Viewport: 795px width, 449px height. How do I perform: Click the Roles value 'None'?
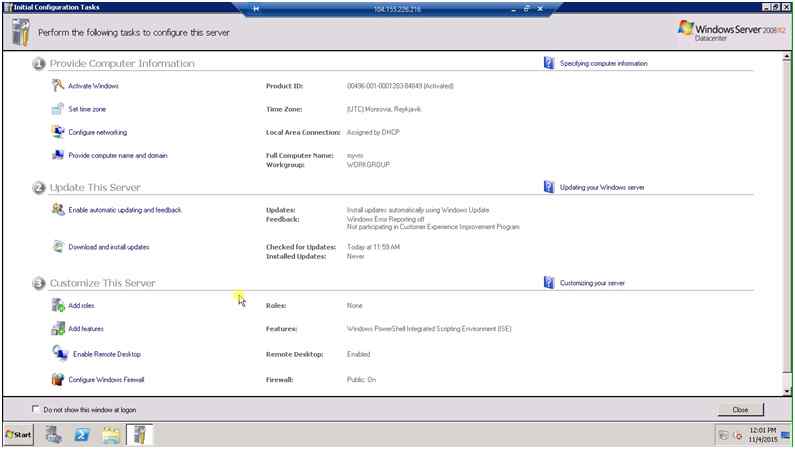(x=354, y=306)
